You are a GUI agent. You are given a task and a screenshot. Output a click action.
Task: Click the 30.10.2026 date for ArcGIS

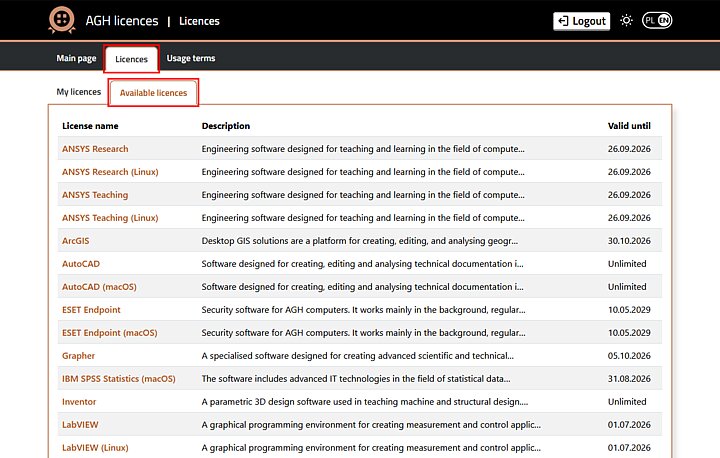pos(629,241)
